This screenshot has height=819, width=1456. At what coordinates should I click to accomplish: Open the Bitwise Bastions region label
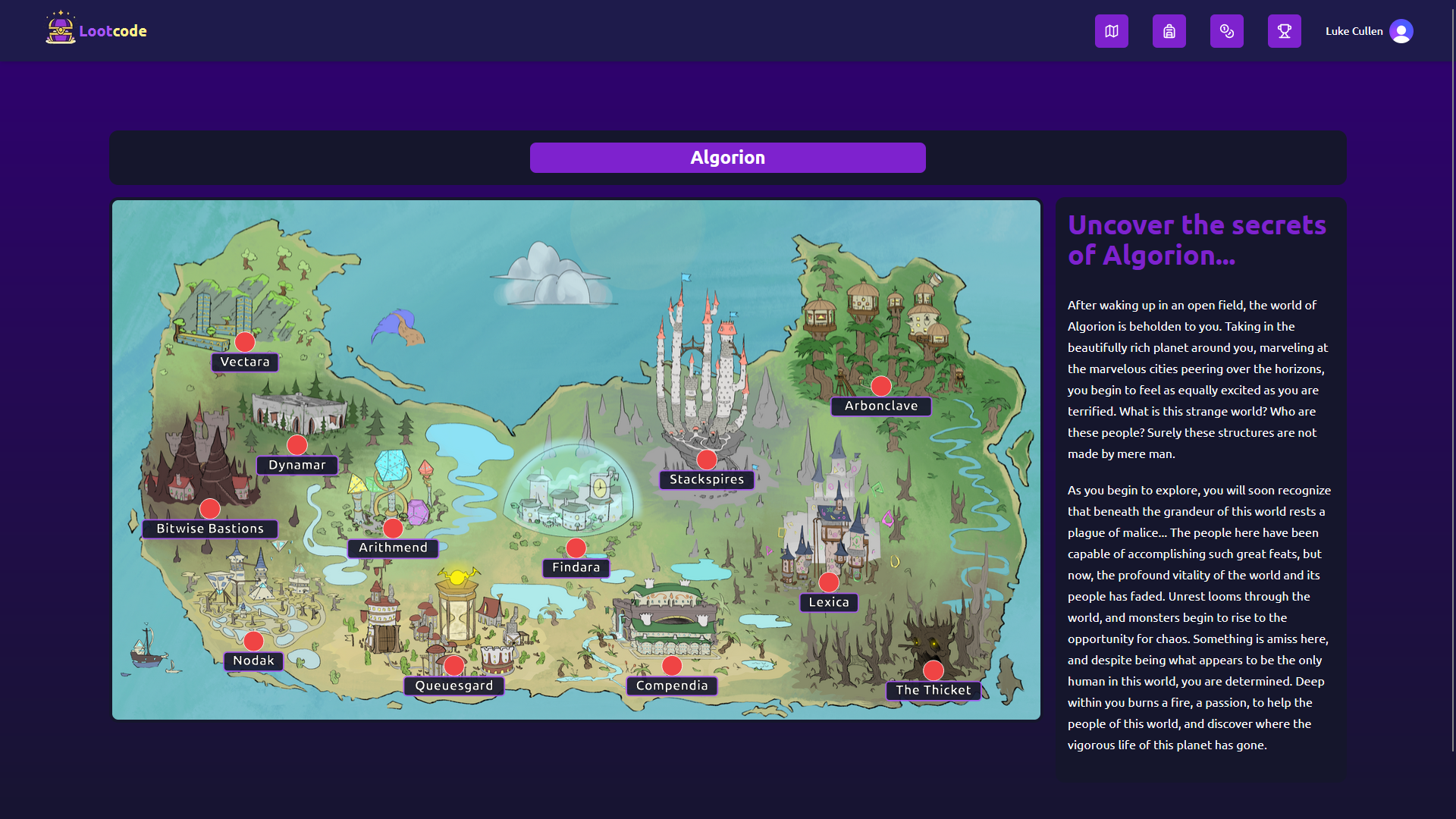coord(210,529)
